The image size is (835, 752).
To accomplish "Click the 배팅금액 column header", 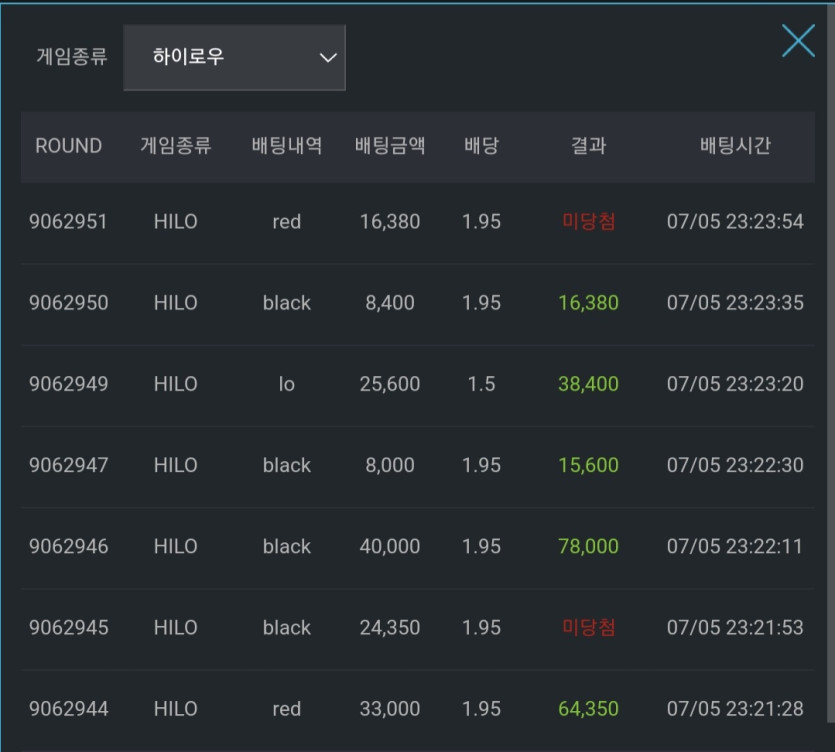I will [x=390, y=145].
